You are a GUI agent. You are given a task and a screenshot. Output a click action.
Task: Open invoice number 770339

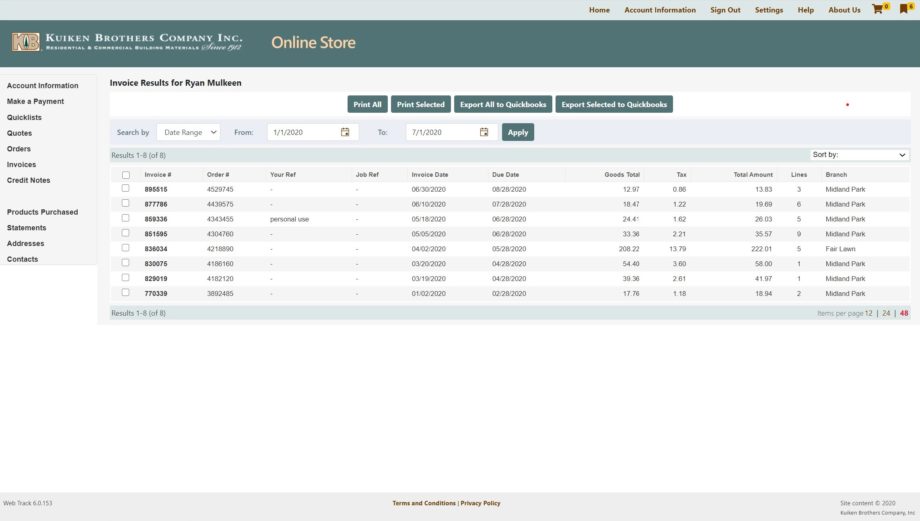(156, 293)
